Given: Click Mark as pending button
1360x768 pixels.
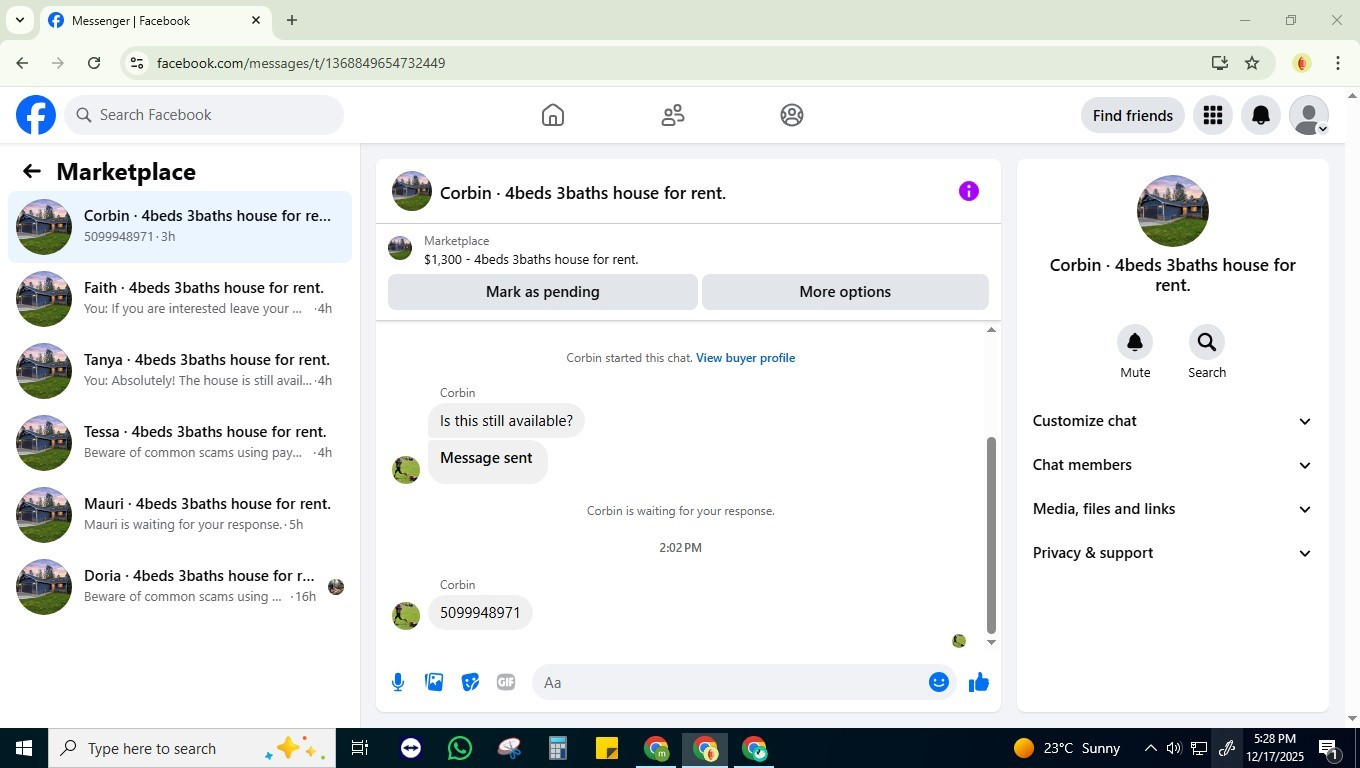Looking at the screenshot, I should (543, 292).
